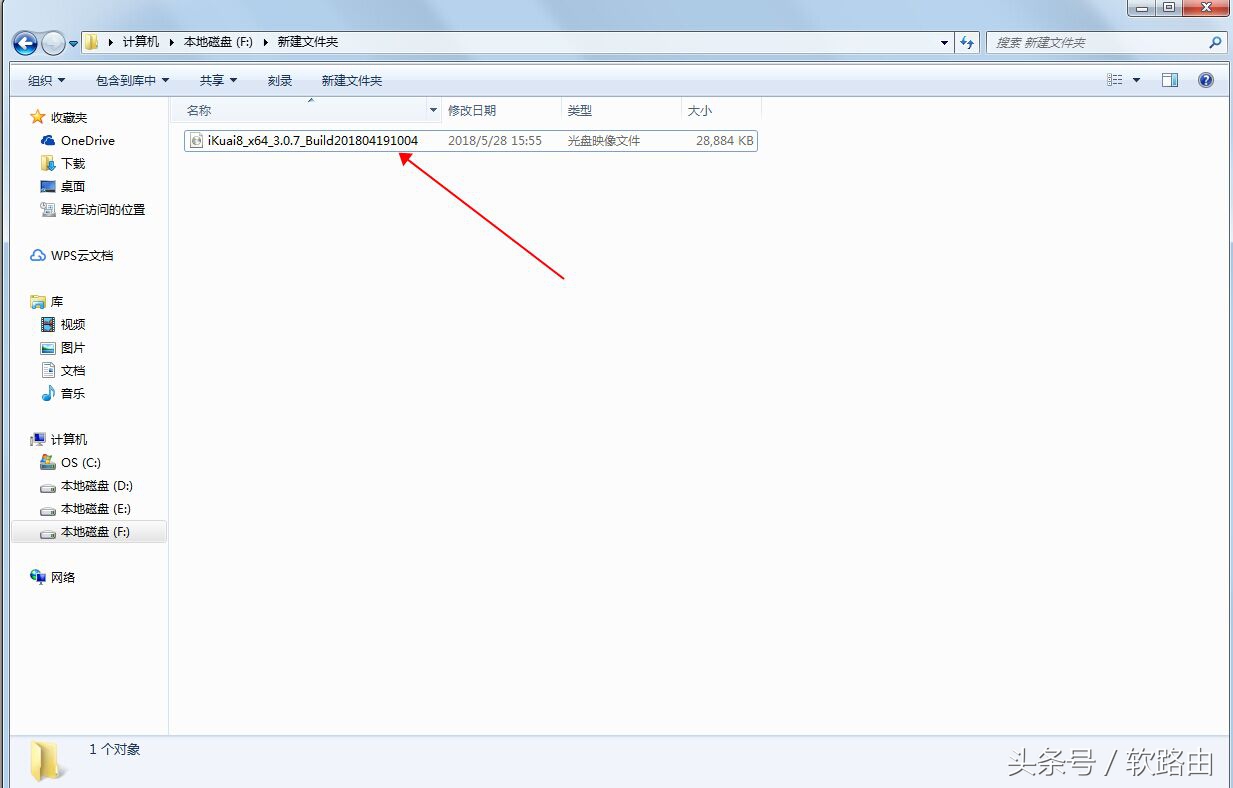Image resolution: width=1233 pixels, height=788 pixels.
Task: Click the folder icon in address bar
Action: (x=91, y=42)
